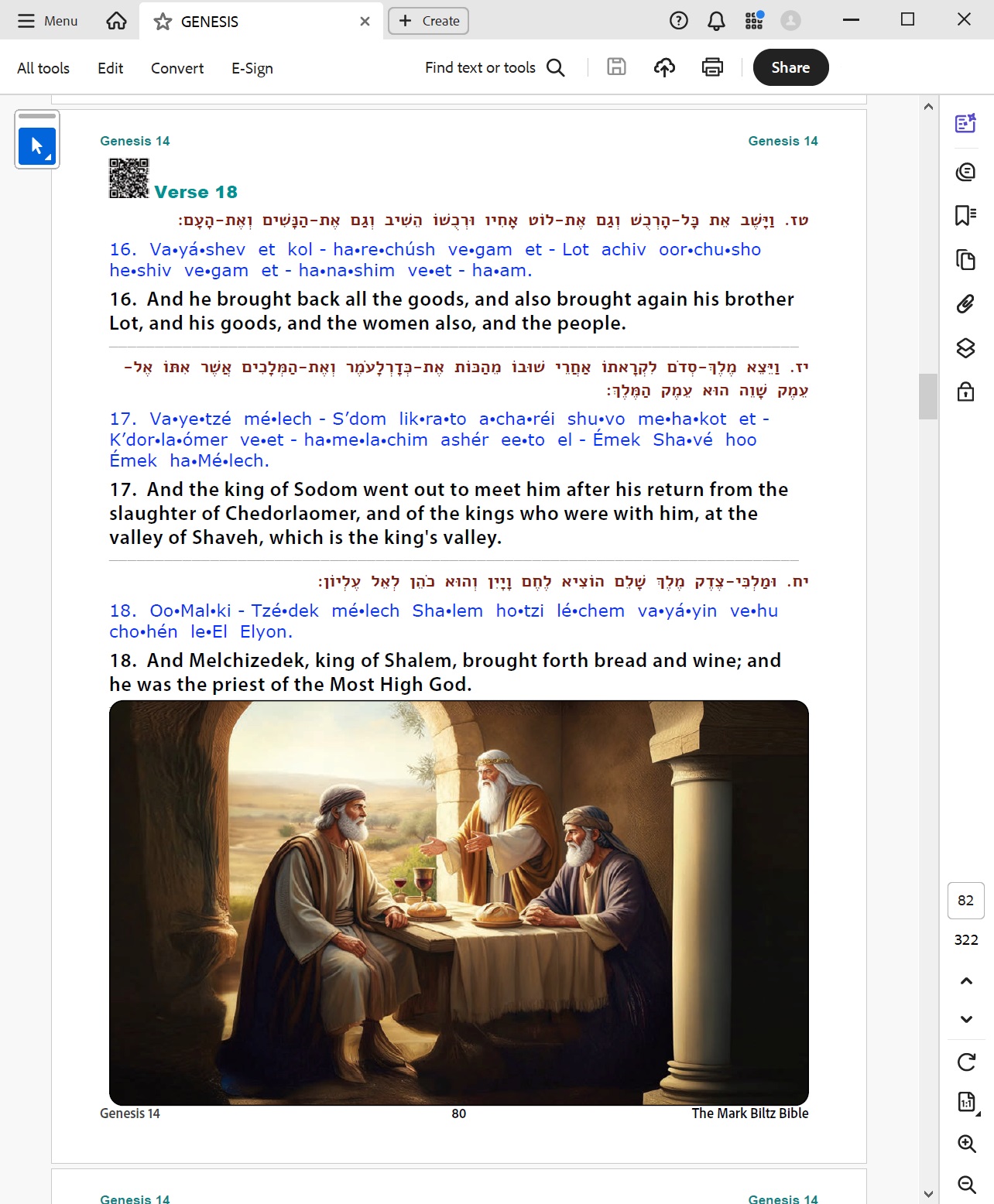The image size is (994, 1204).
Task: Open the attachments paperclip panel
Action: point(965,303)
